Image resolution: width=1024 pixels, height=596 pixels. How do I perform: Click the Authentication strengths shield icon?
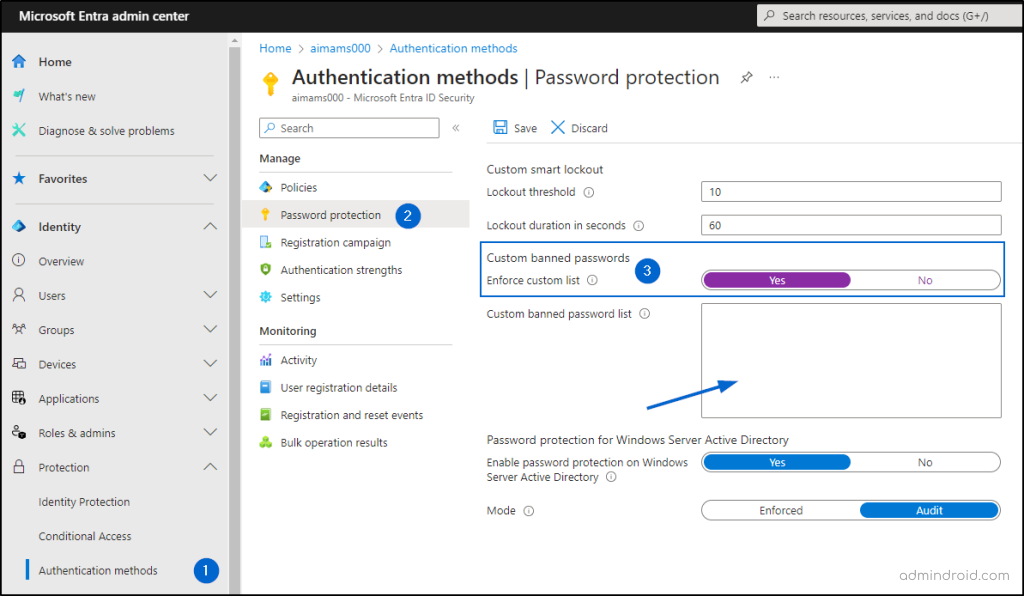click(x=266, y=270)
